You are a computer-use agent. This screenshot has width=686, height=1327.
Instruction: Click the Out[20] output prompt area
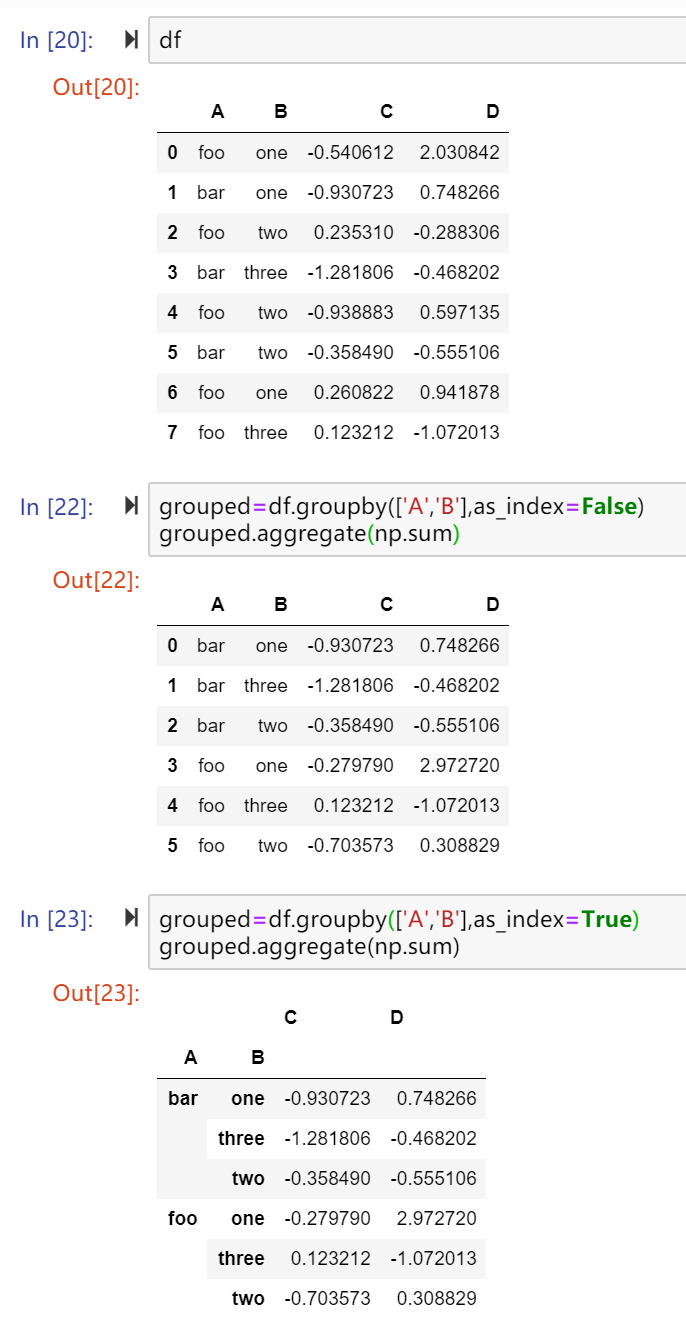(96, 87)
